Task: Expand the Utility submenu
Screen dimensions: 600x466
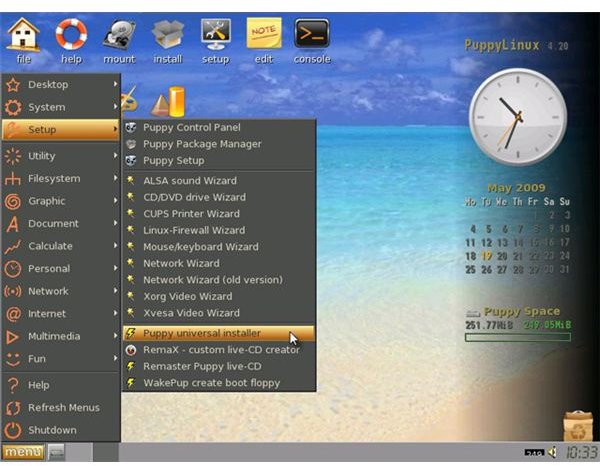Action: click(61, 156)
